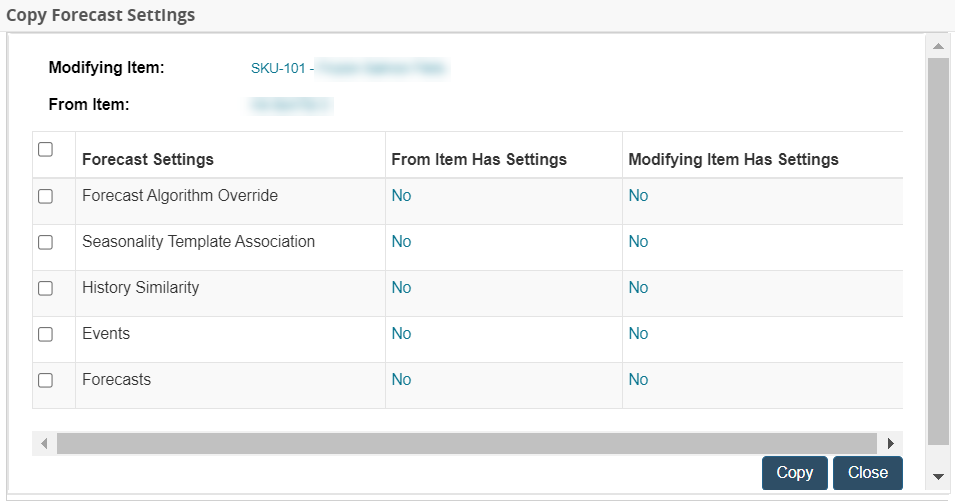Select the History Similarity checkbox
The image size is (955, 502).
[45, 289]
